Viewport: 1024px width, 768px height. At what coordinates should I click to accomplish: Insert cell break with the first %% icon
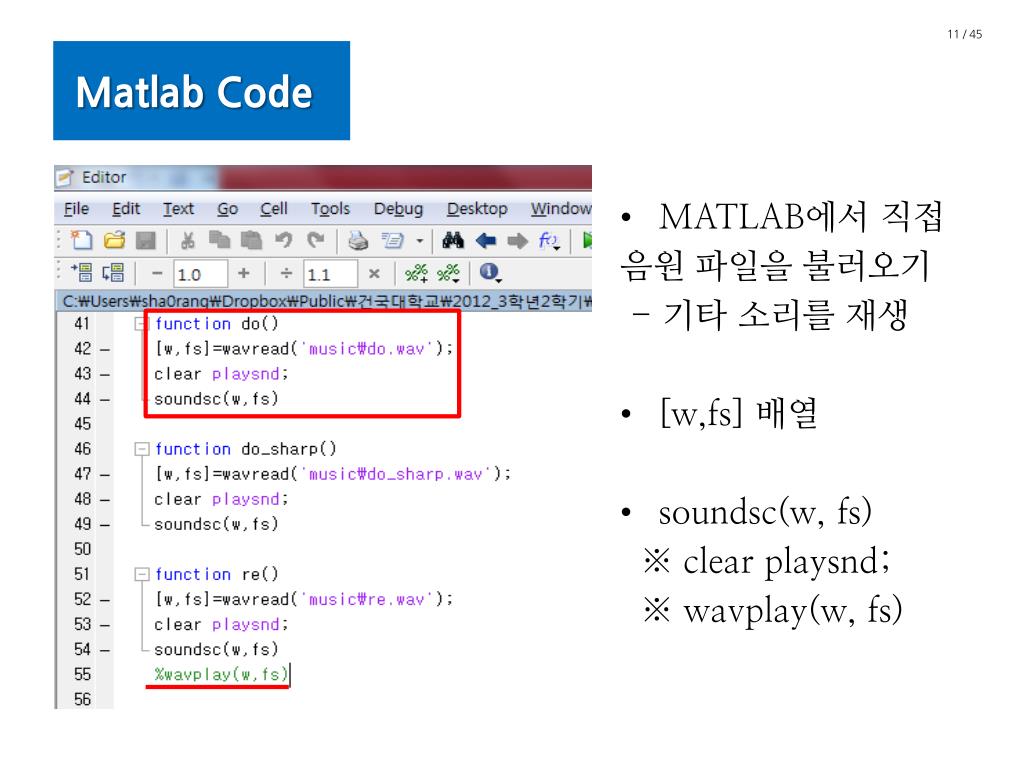[416, 272]
